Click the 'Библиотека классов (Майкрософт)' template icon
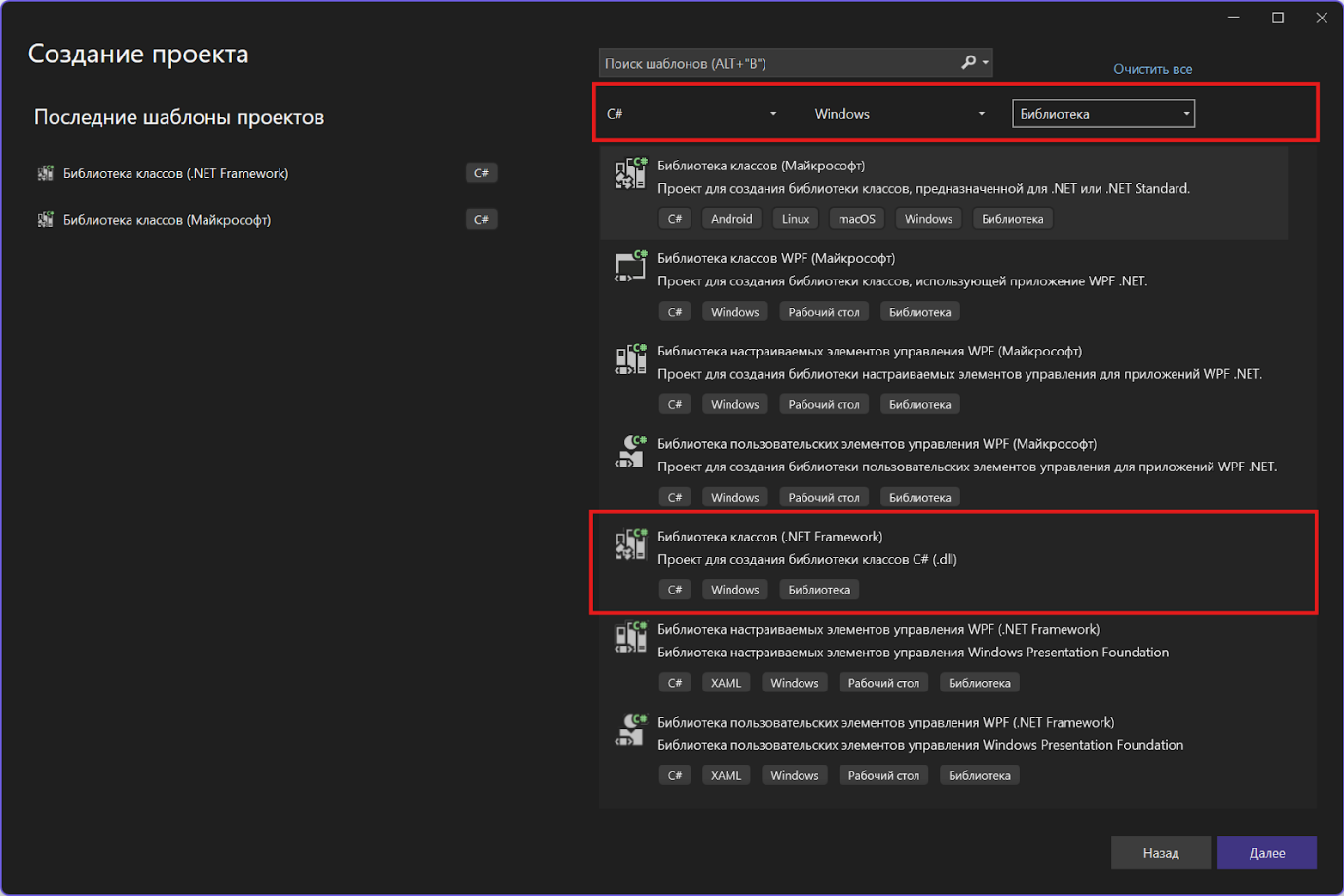This screenshot has height=896, width=1344. tap(630, 172)
